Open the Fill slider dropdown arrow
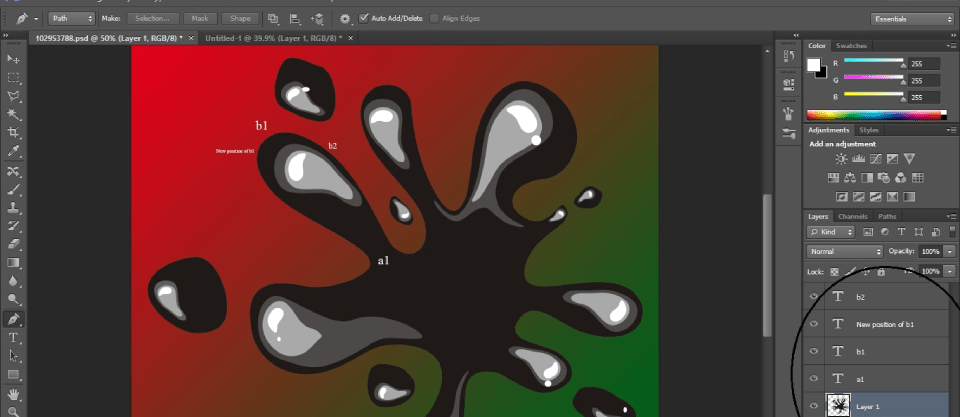Screen dimensions: 960x417 (950, 271)
